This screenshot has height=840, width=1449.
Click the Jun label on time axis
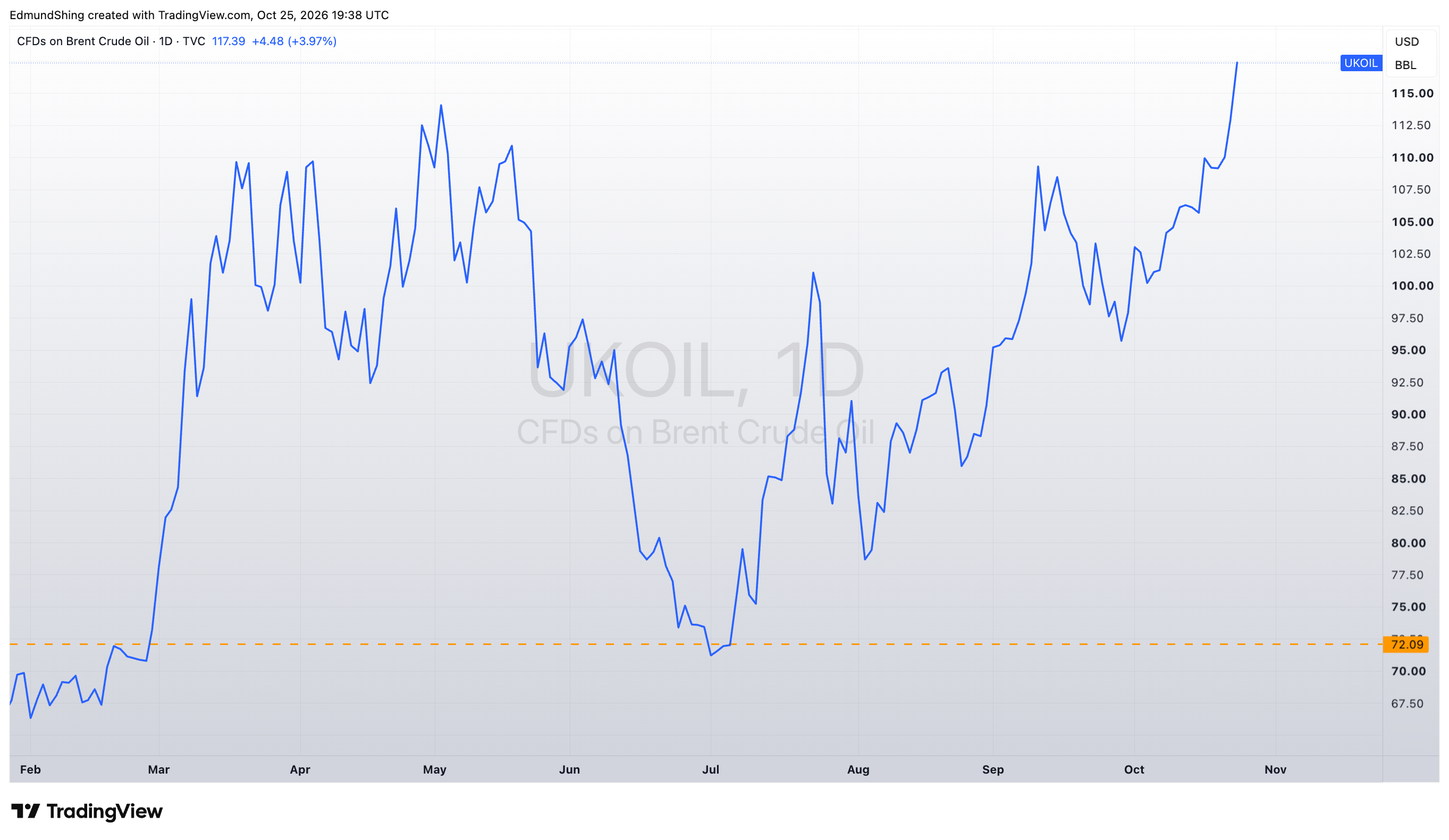pyautogui.click(x=569, y=769)
